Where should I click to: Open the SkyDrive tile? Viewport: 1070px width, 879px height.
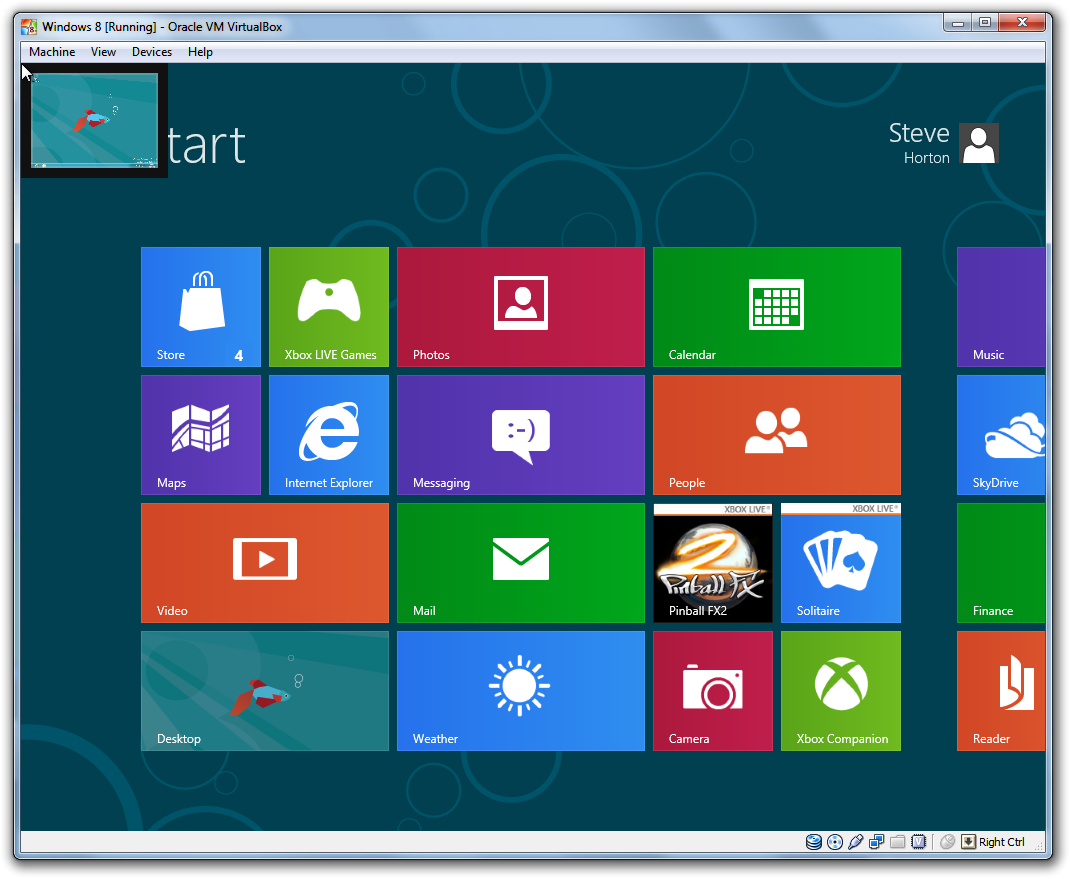click(x=1001, y=435)
